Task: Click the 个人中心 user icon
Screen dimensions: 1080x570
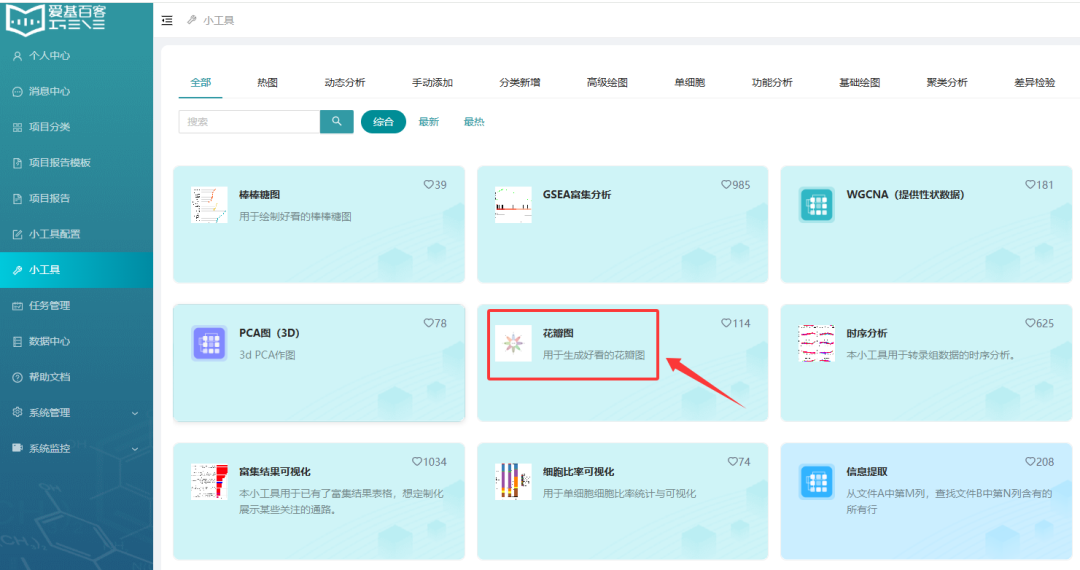Action: (x=17, y=56)
